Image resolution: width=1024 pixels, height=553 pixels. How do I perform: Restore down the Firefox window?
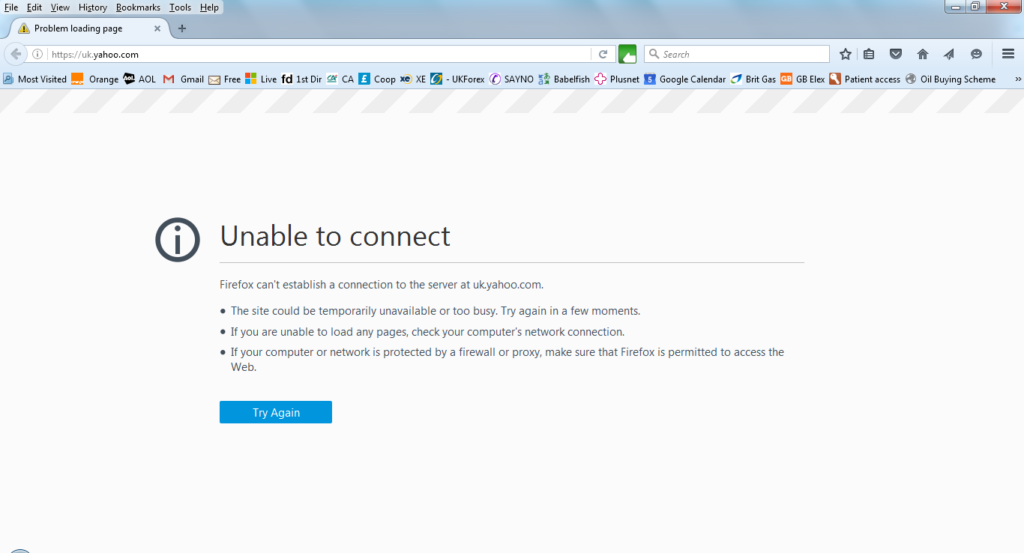click(975, 7)
